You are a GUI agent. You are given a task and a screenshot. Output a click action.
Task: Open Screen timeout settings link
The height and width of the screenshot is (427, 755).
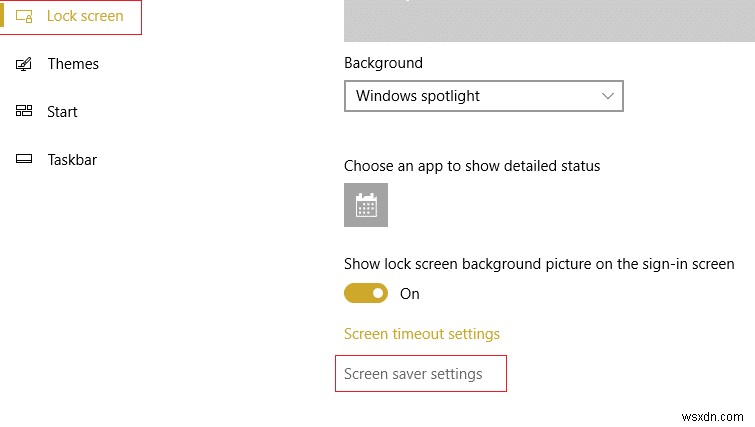(x=421, y=334)
